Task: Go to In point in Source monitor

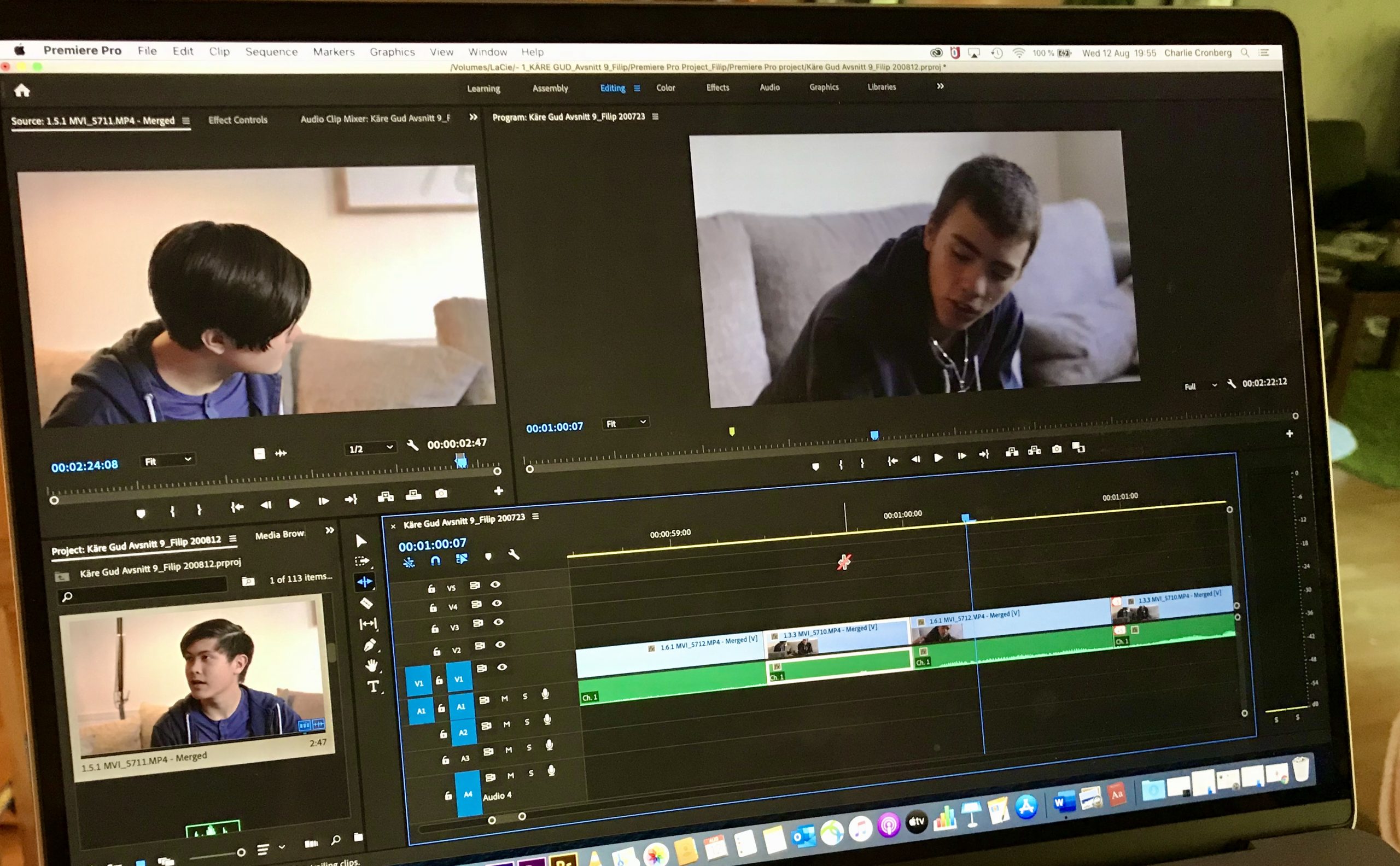Action: (x=237, y=506)
